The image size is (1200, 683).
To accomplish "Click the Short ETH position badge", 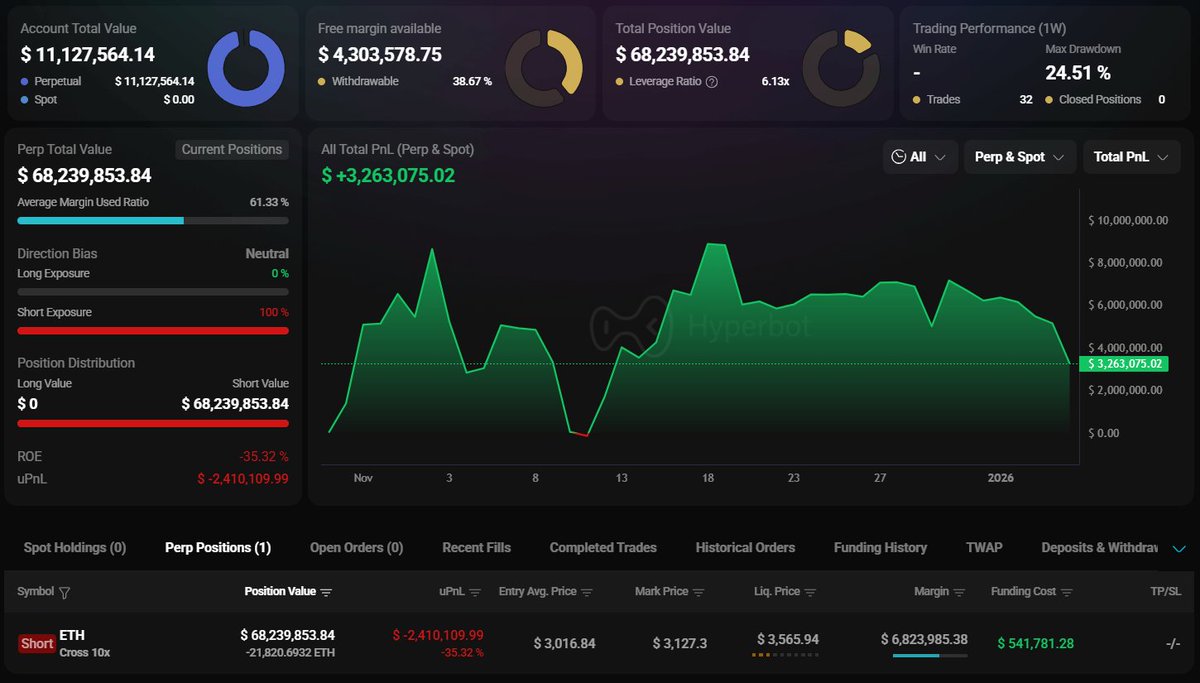I will point(37,643).
